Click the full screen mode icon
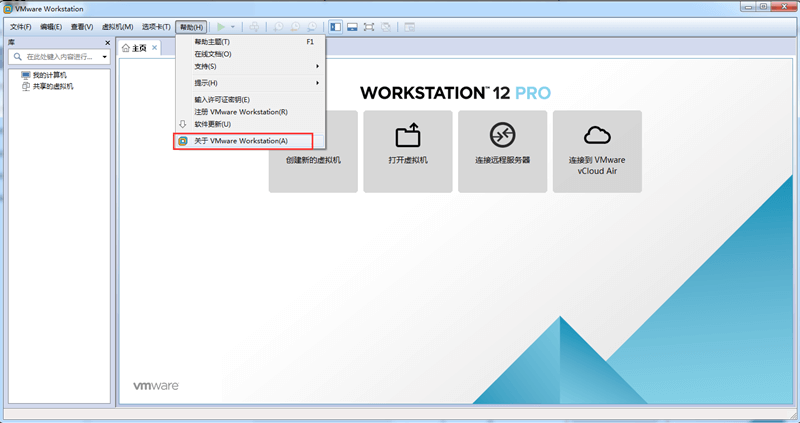The width and height of the screenshot is (800, 423). [x=369, y=27]
